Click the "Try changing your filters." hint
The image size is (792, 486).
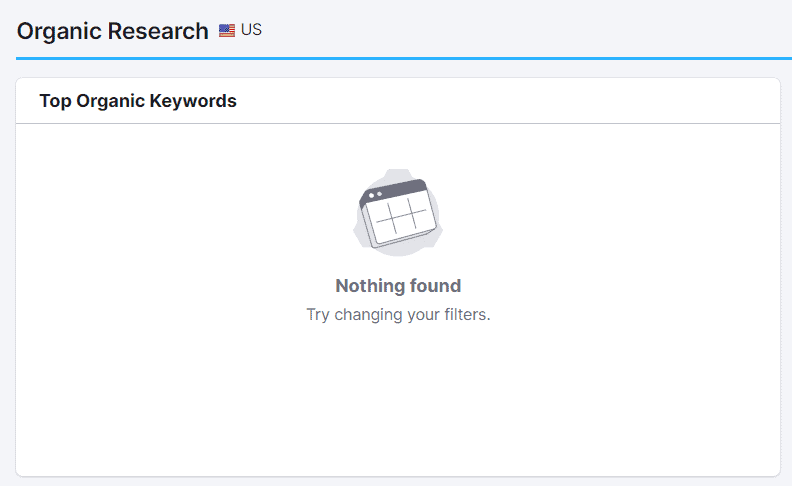pyautogui.click(x=398, y=314)
